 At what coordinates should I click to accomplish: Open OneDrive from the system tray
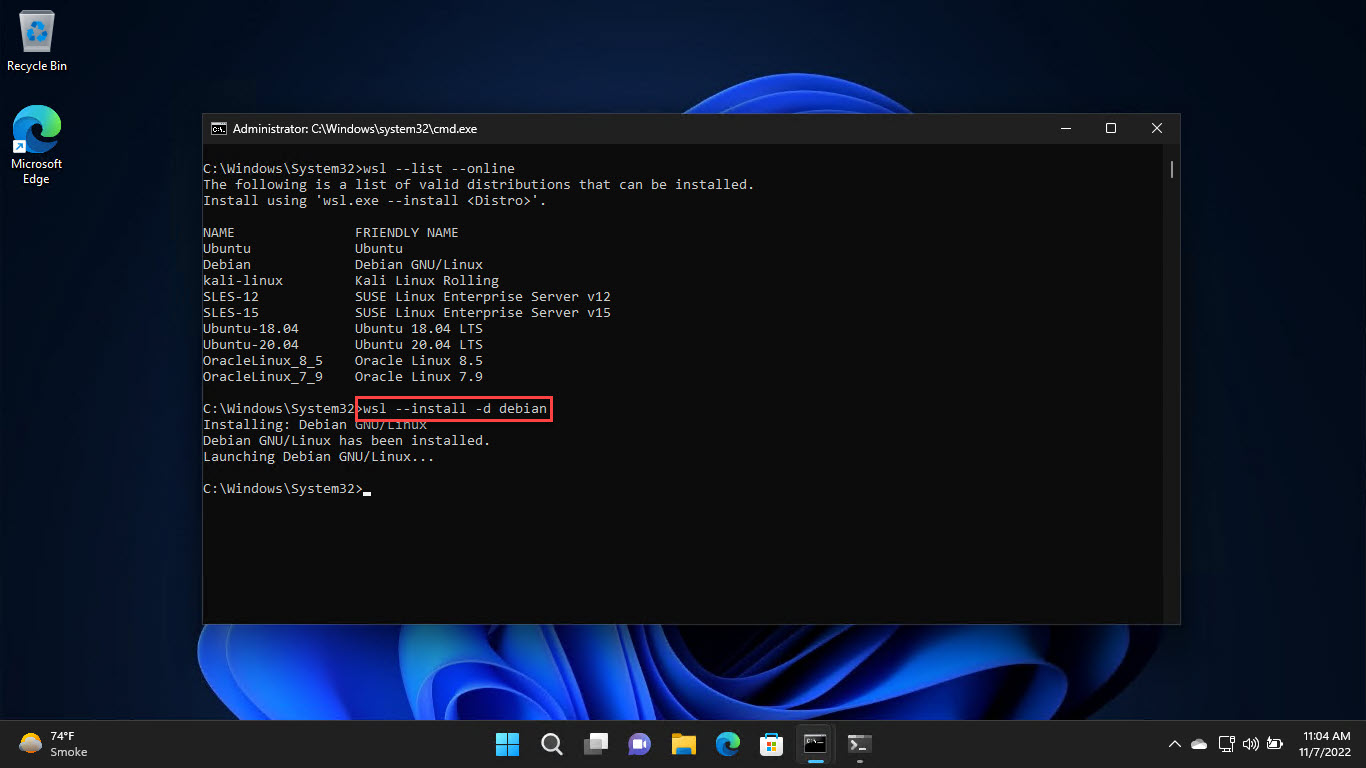tap(1198, 744)
